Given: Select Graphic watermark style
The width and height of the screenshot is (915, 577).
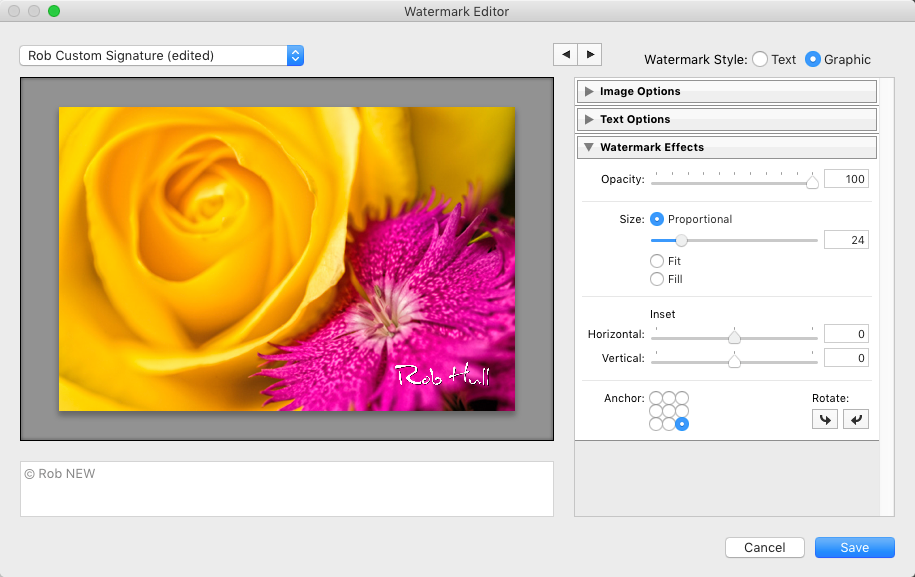Looking at the screenshot, I should click(813, 59).
